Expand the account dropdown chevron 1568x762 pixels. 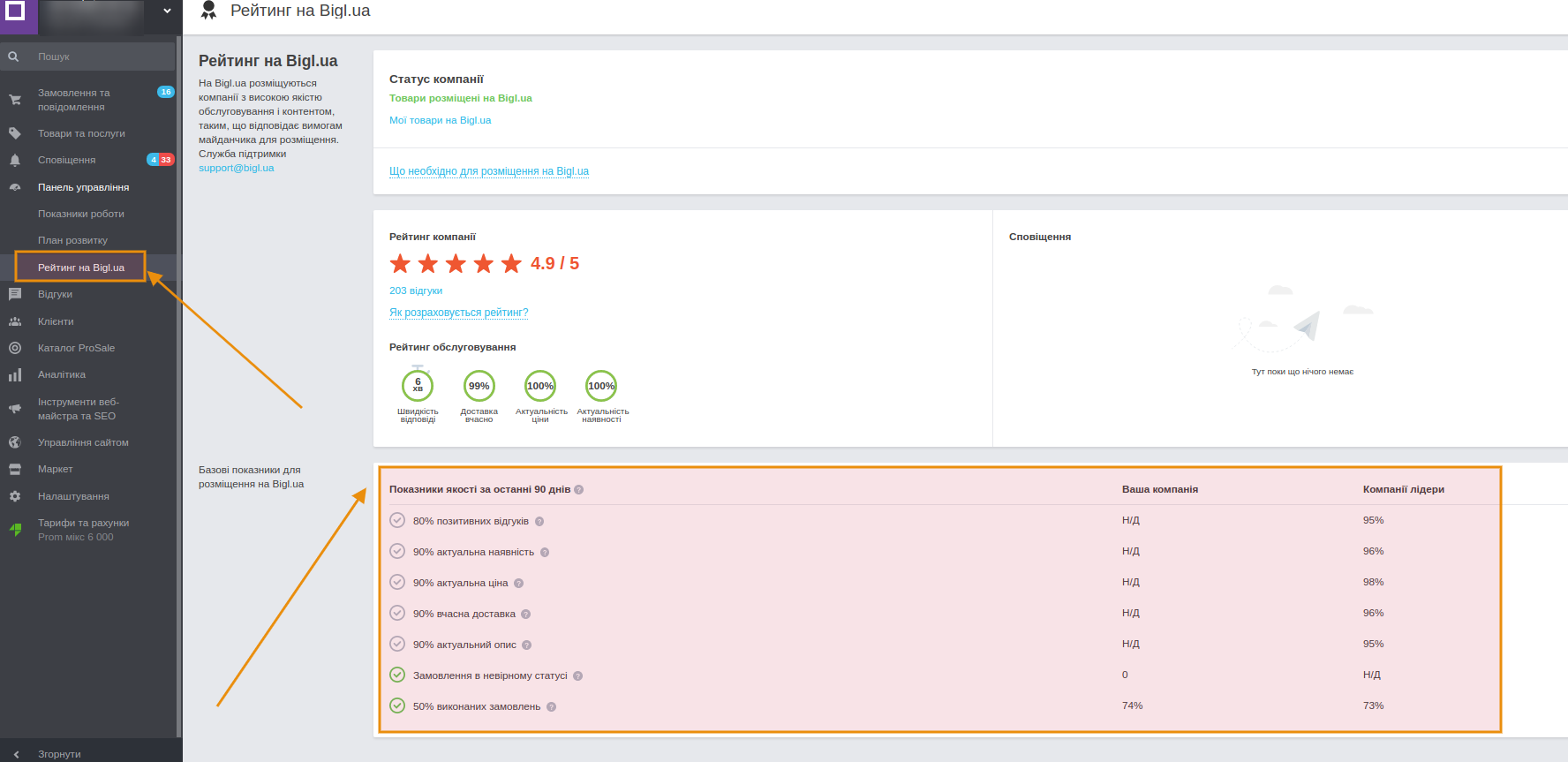(x=167, y=11)
